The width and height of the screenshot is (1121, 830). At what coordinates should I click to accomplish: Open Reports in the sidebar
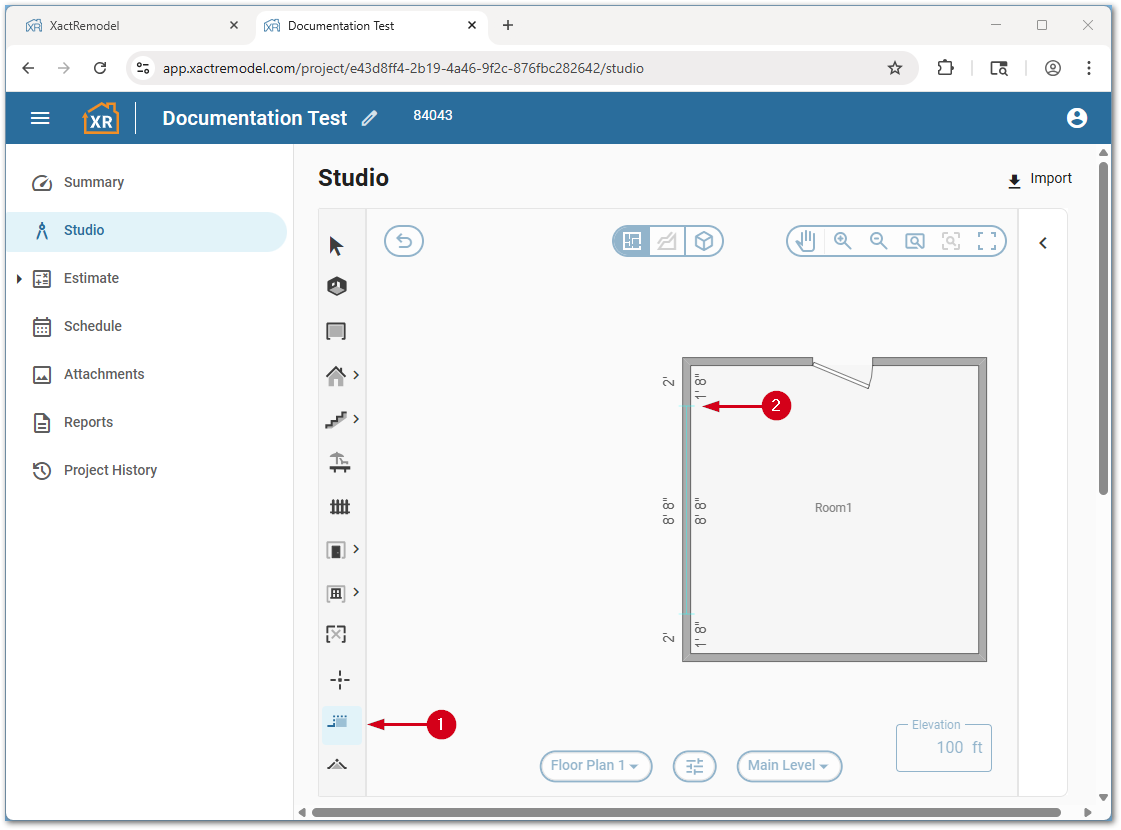click(88, 422)
